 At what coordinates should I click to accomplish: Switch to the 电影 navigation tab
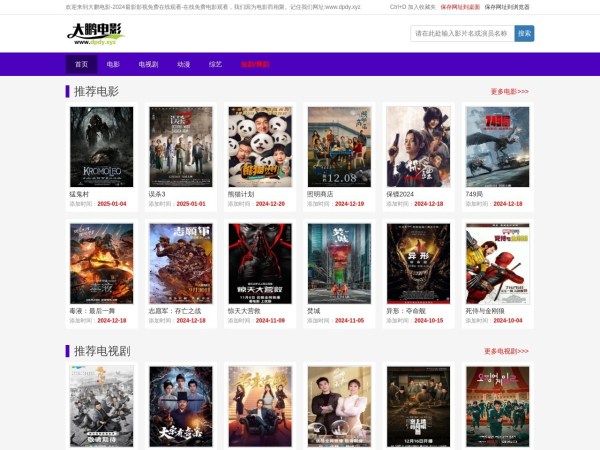tap(113, 64)
